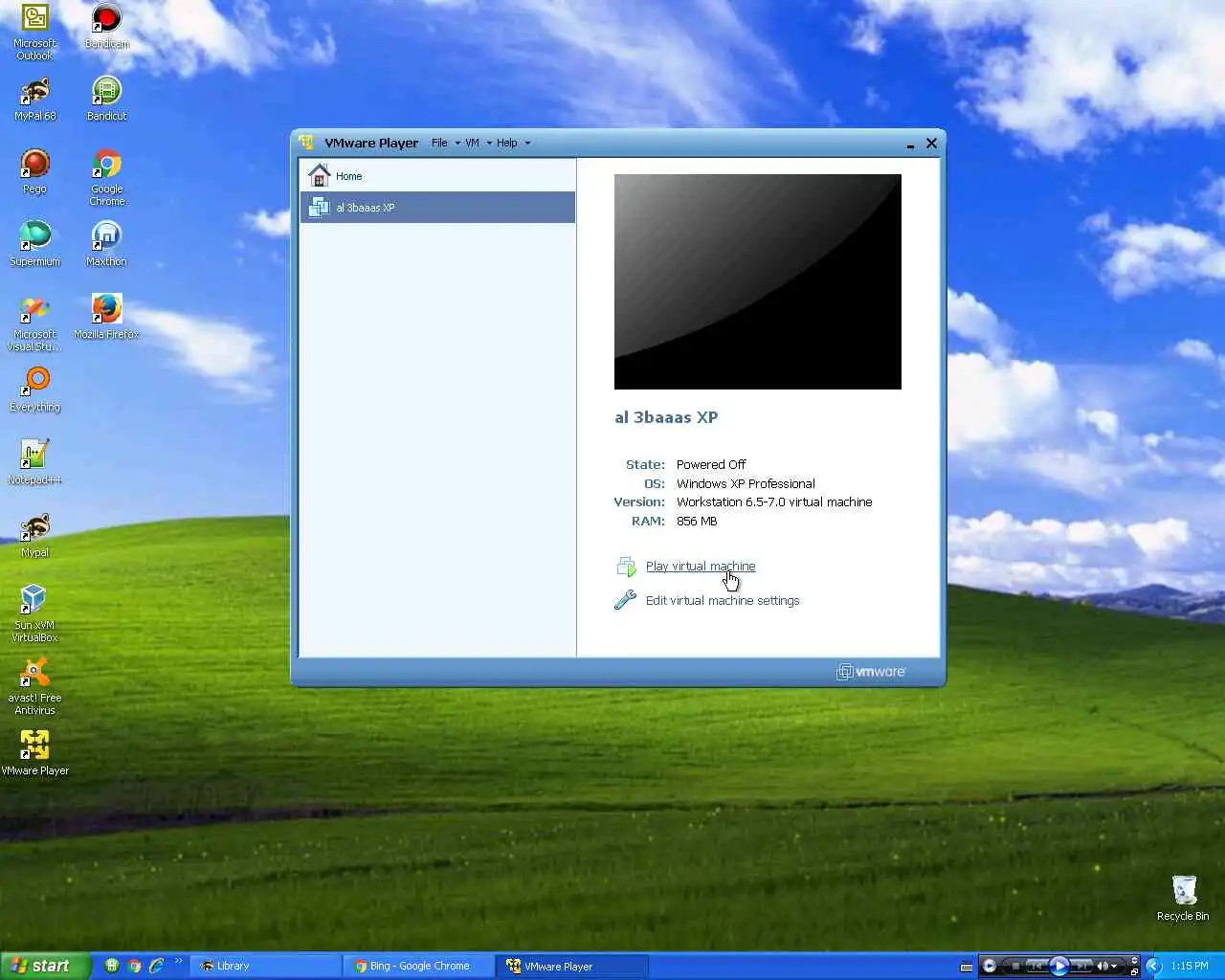Click the "Workstation 6.5-7.0 virtual machine" text
The height and width of the screenshot is (980, 1225).
tap(774, 502)
